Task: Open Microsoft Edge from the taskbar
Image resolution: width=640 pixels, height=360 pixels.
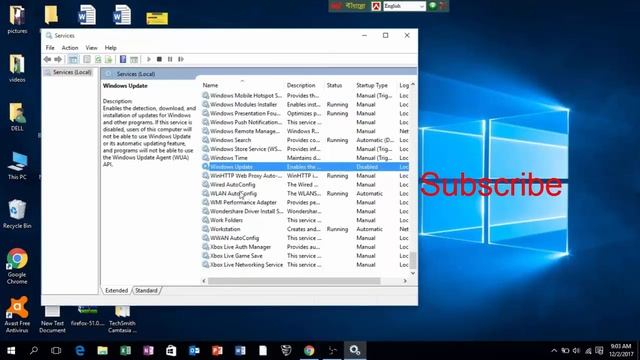Action: click(80, 350)
